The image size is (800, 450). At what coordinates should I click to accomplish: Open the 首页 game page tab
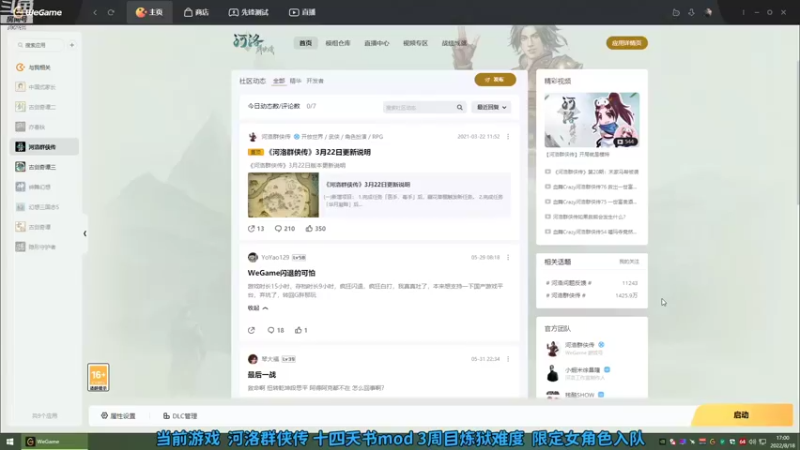[x=305, y=43]
